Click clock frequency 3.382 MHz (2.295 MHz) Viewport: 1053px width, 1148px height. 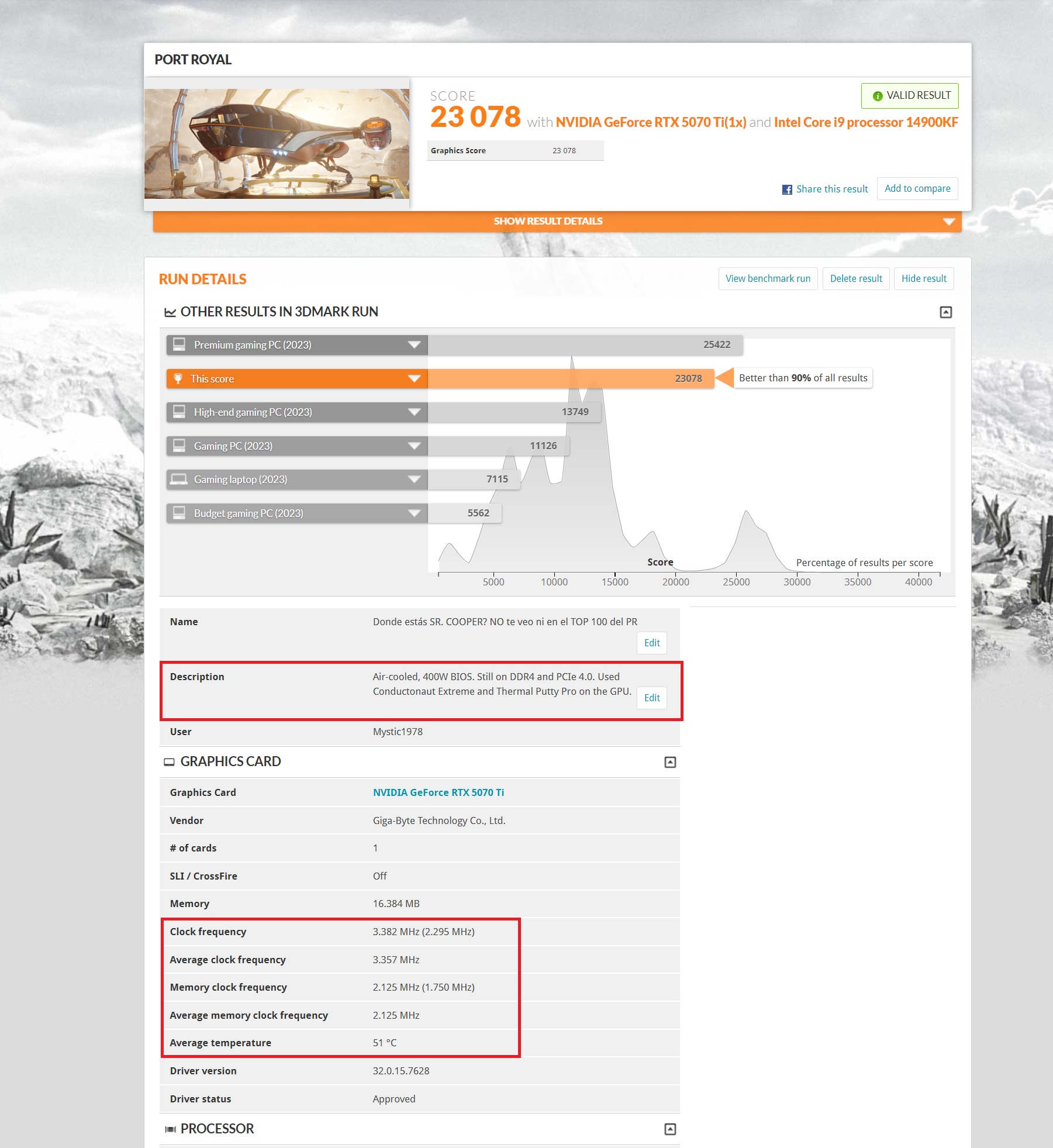point(424,932)
